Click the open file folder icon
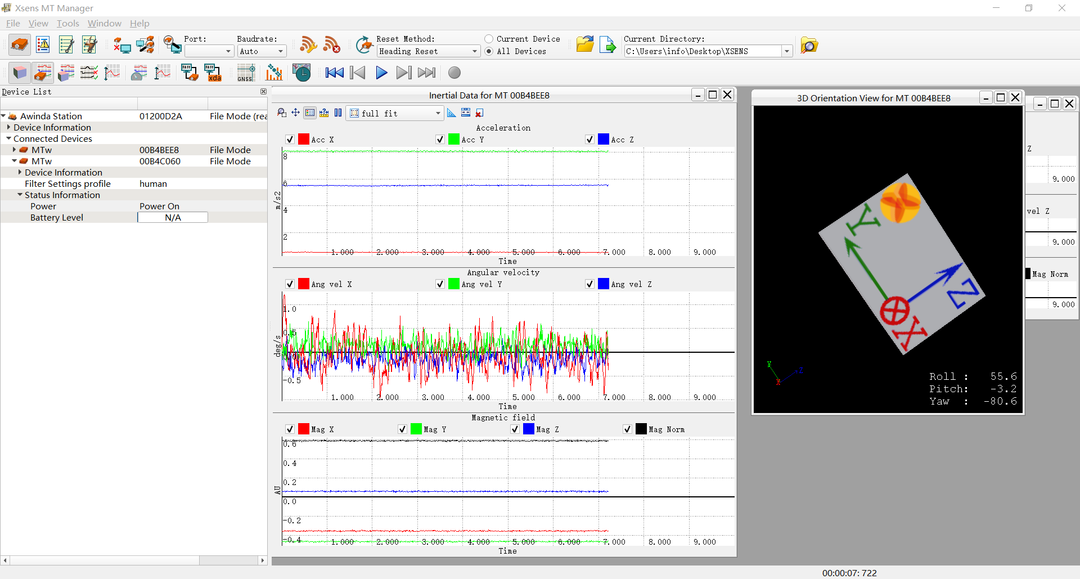The image size is (1080, 579). (585, 45)
